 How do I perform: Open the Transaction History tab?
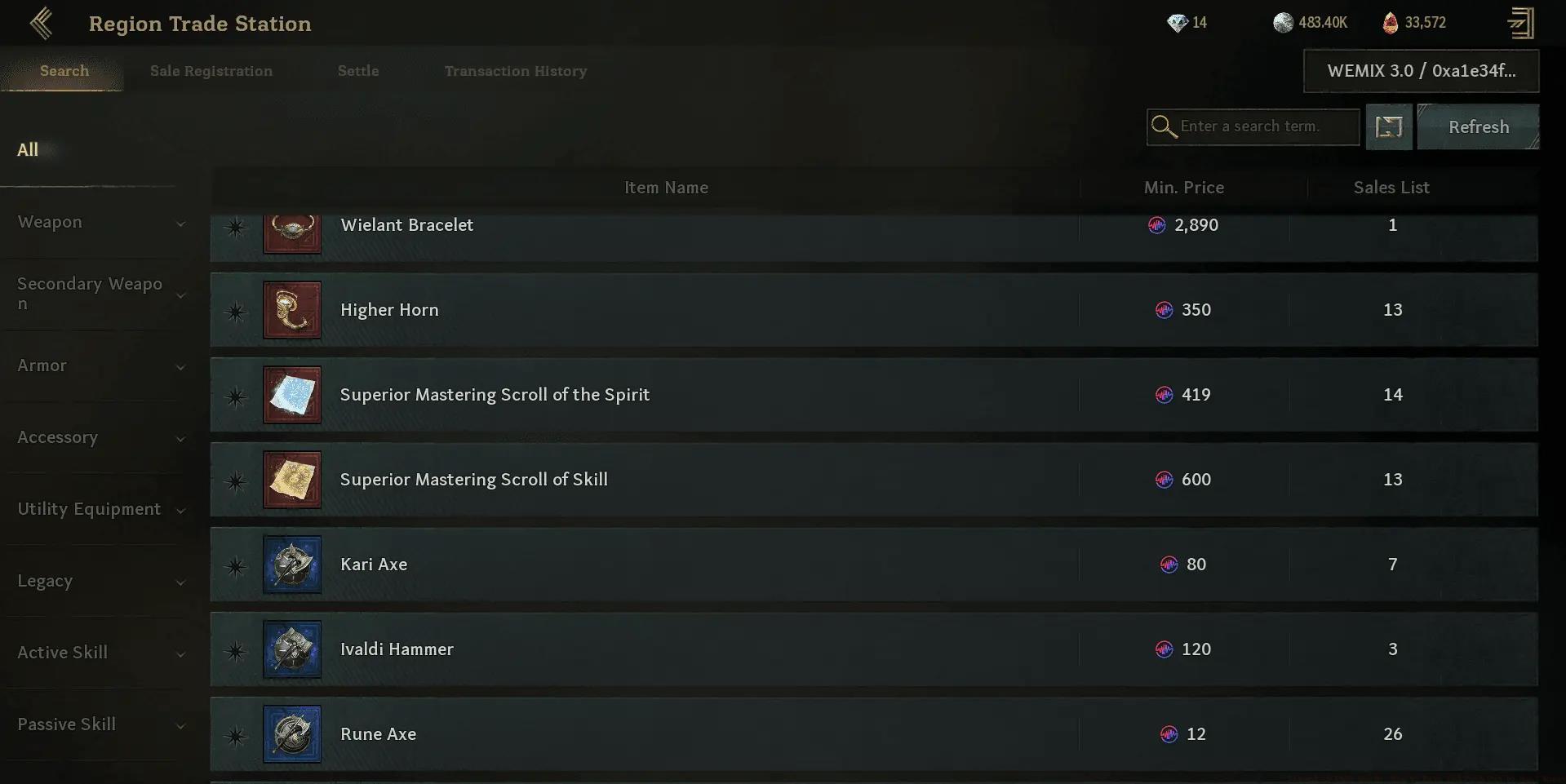tap(516, 71)
